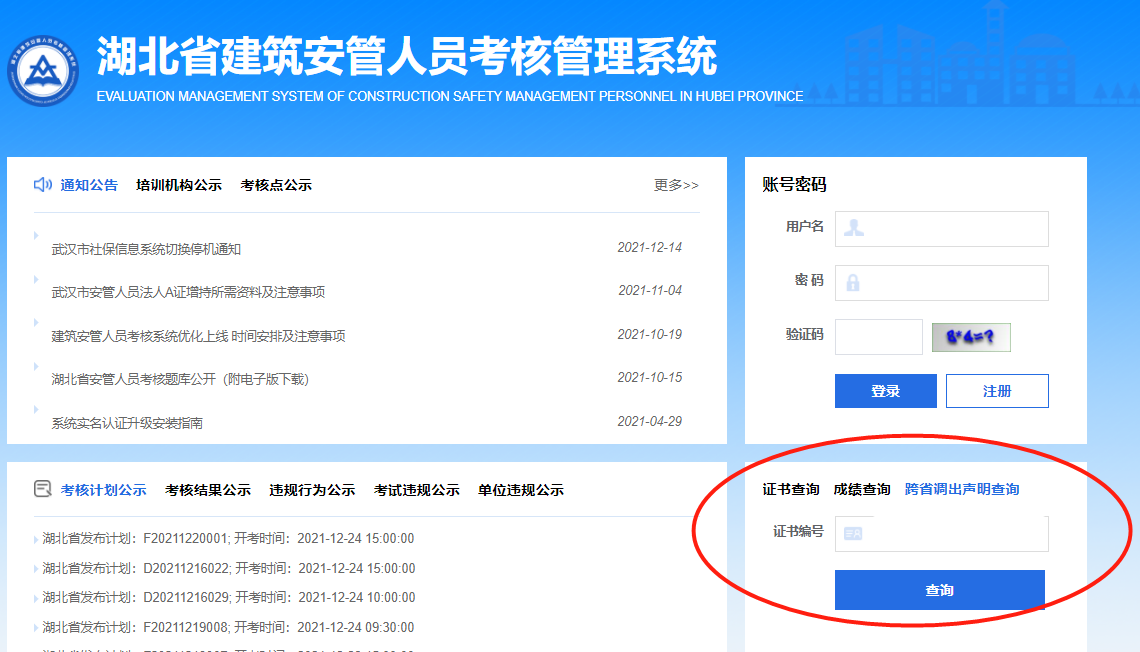This screenshot has height=652, width=1140.
Task: Click inside the 验证码 input field
Action: [878, 337]
